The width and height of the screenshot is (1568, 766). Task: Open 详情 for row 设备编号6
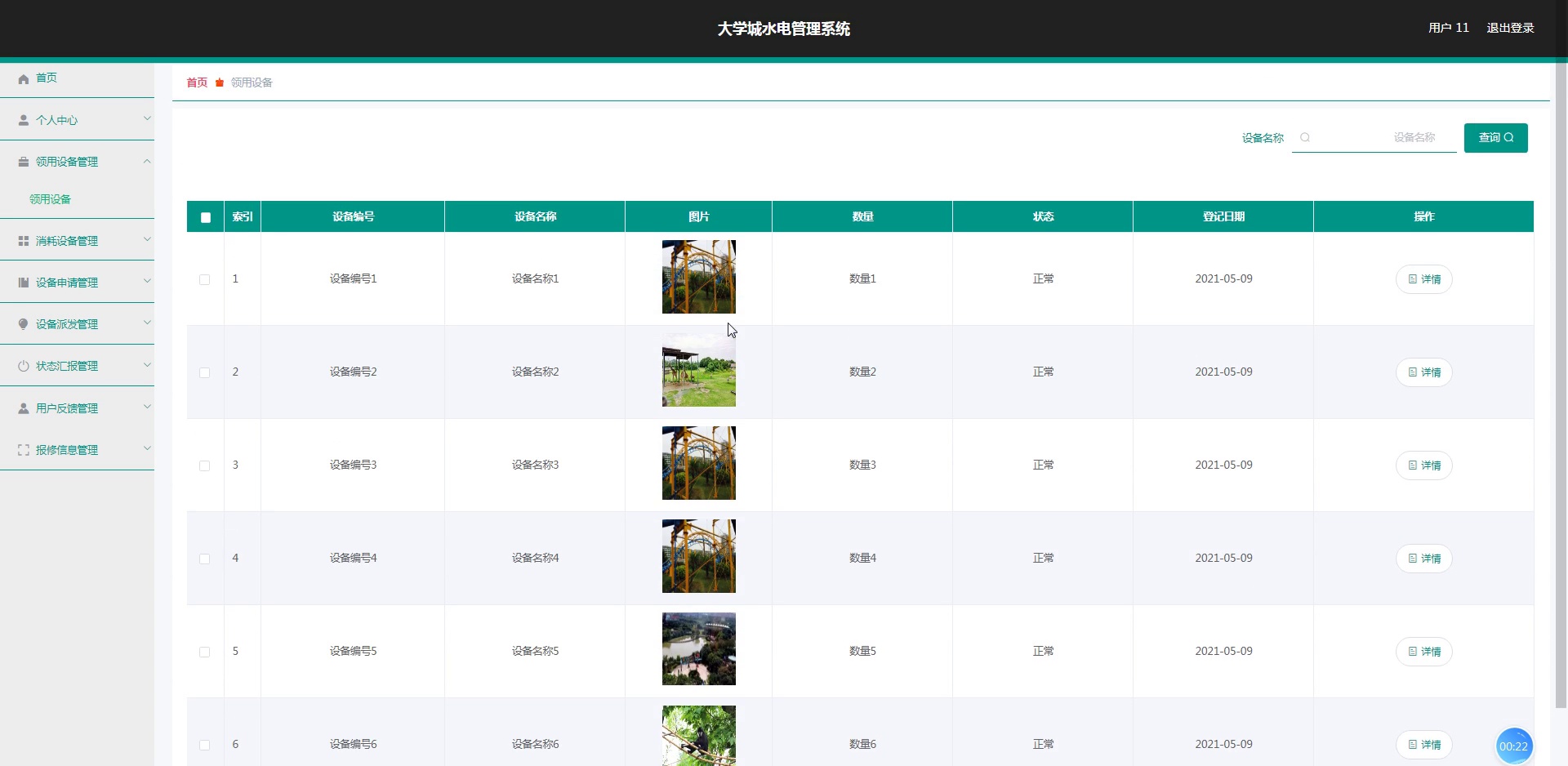tap(1423, 745)
